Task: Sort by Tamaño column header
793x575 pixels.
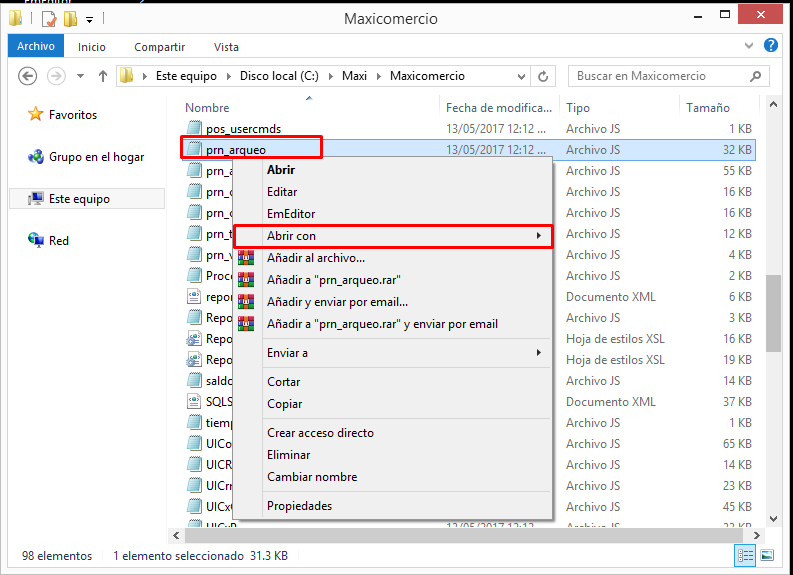Action: point(708,108)
